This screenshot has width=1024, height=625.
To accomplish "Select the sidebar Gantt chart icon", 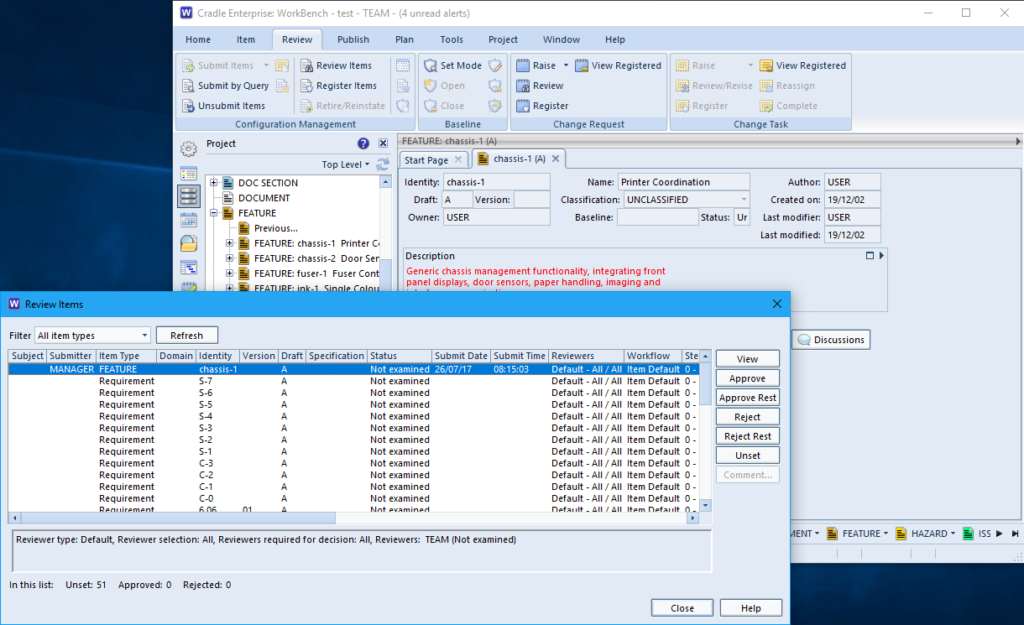I will 189,268.
